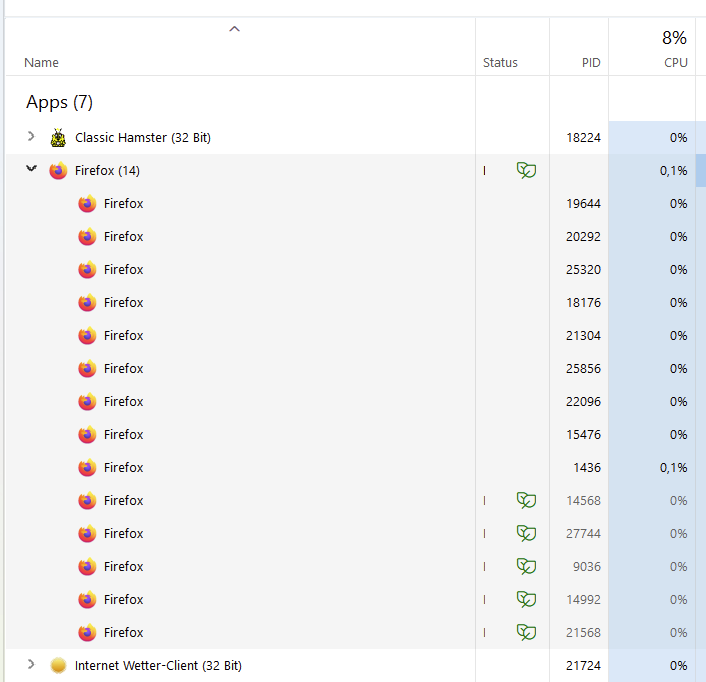Expand the Classic Hamster (32 Bit) group
706x682 pixels.
pyautogui.click(x=31, y=136)
